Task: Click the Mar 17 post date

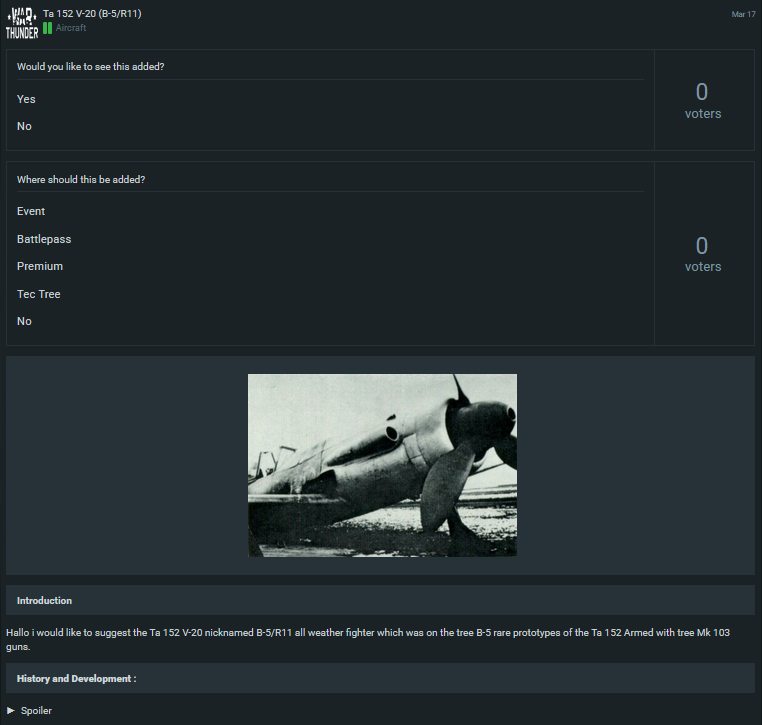Action: click(743, 14)
